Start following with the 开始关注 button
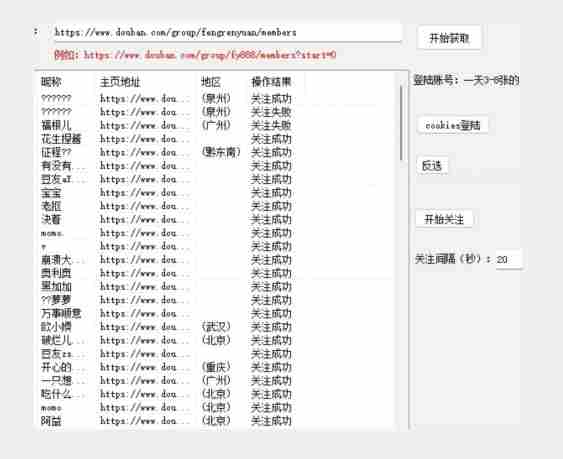 click(x=444, y=219)
